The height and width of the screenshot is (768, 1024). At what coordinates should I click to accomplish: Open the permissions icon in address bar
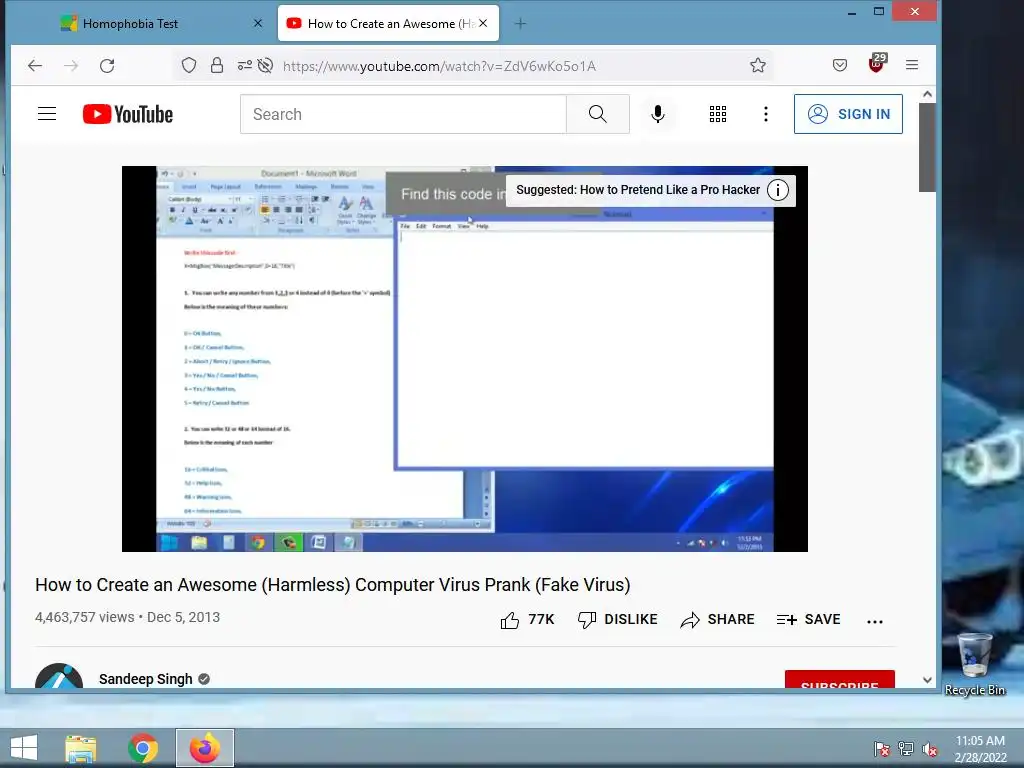point(244,65)
